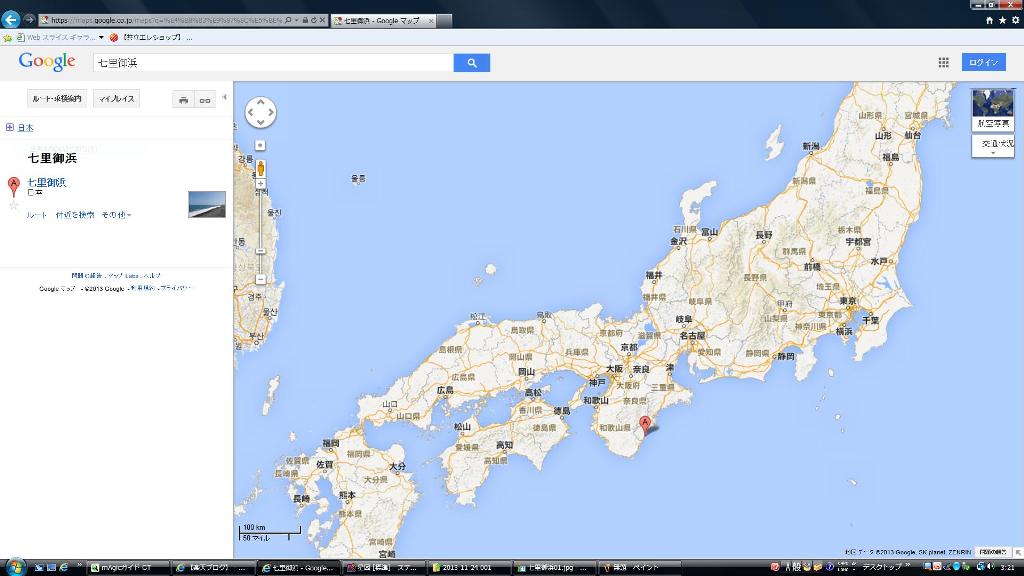Open the マイプレイス tab button
The height and width of the screenshot is (576, 1024).
click(116, 99)
